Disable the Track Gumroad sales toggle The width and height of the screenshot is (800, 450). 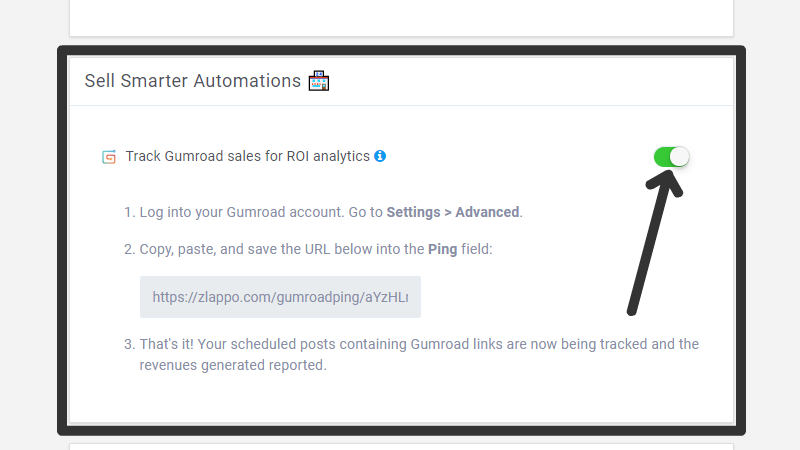[x=671, y=157]
